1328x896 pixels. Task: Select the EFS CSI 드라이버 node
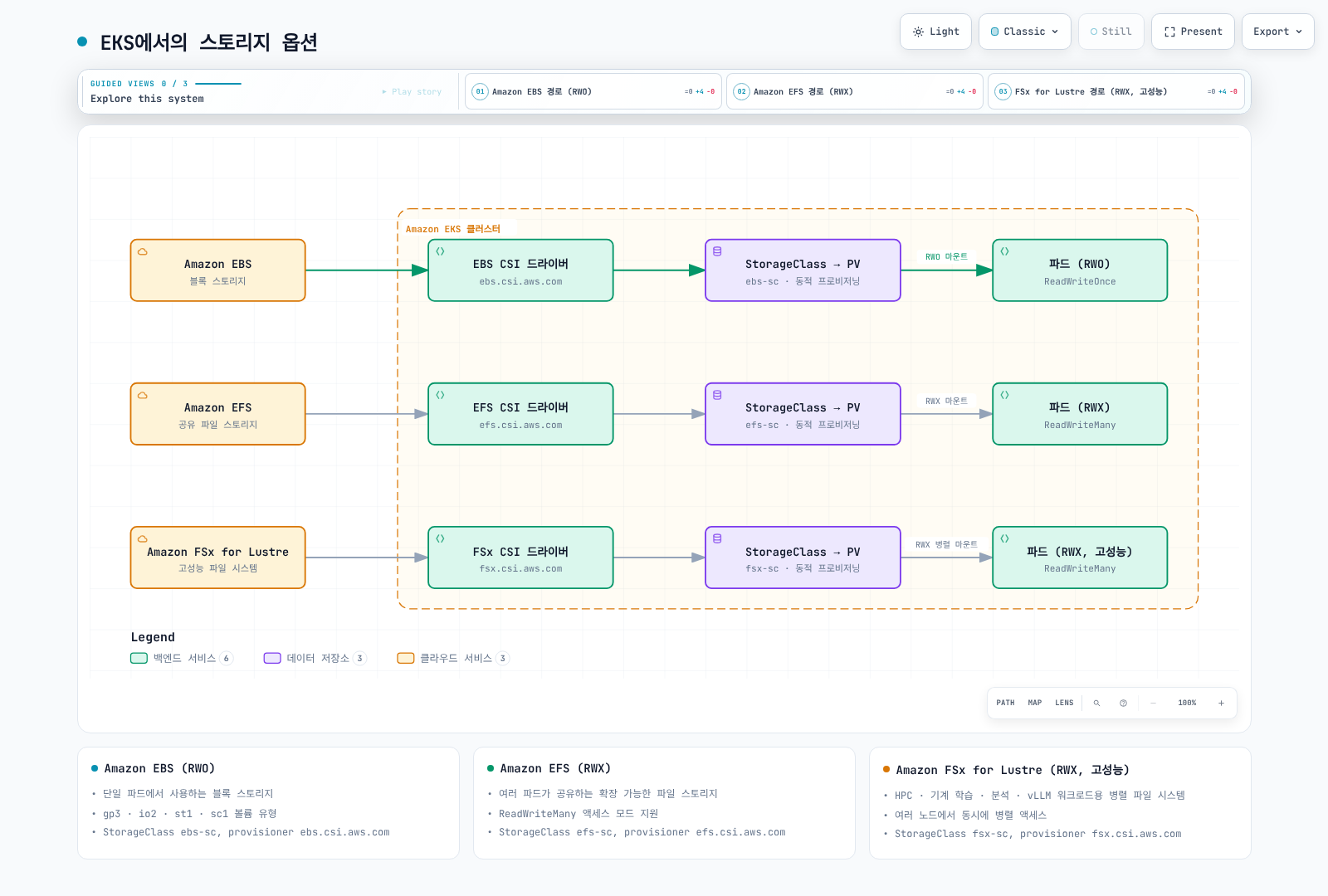[x=520, y=414]
